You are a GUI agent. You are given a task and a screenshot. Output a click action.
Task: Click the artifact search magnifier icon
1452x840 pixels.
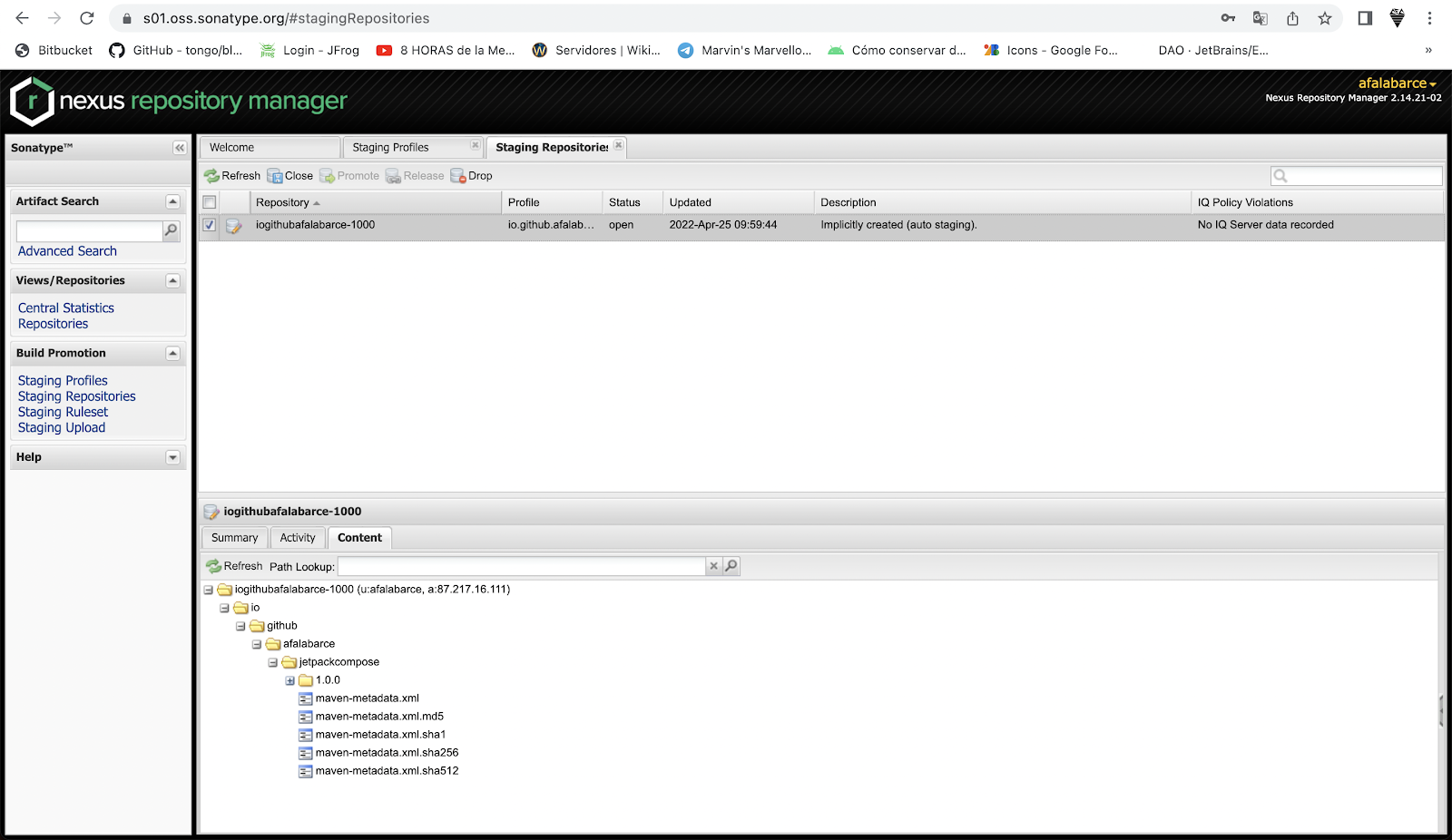[x=171, y=230]
